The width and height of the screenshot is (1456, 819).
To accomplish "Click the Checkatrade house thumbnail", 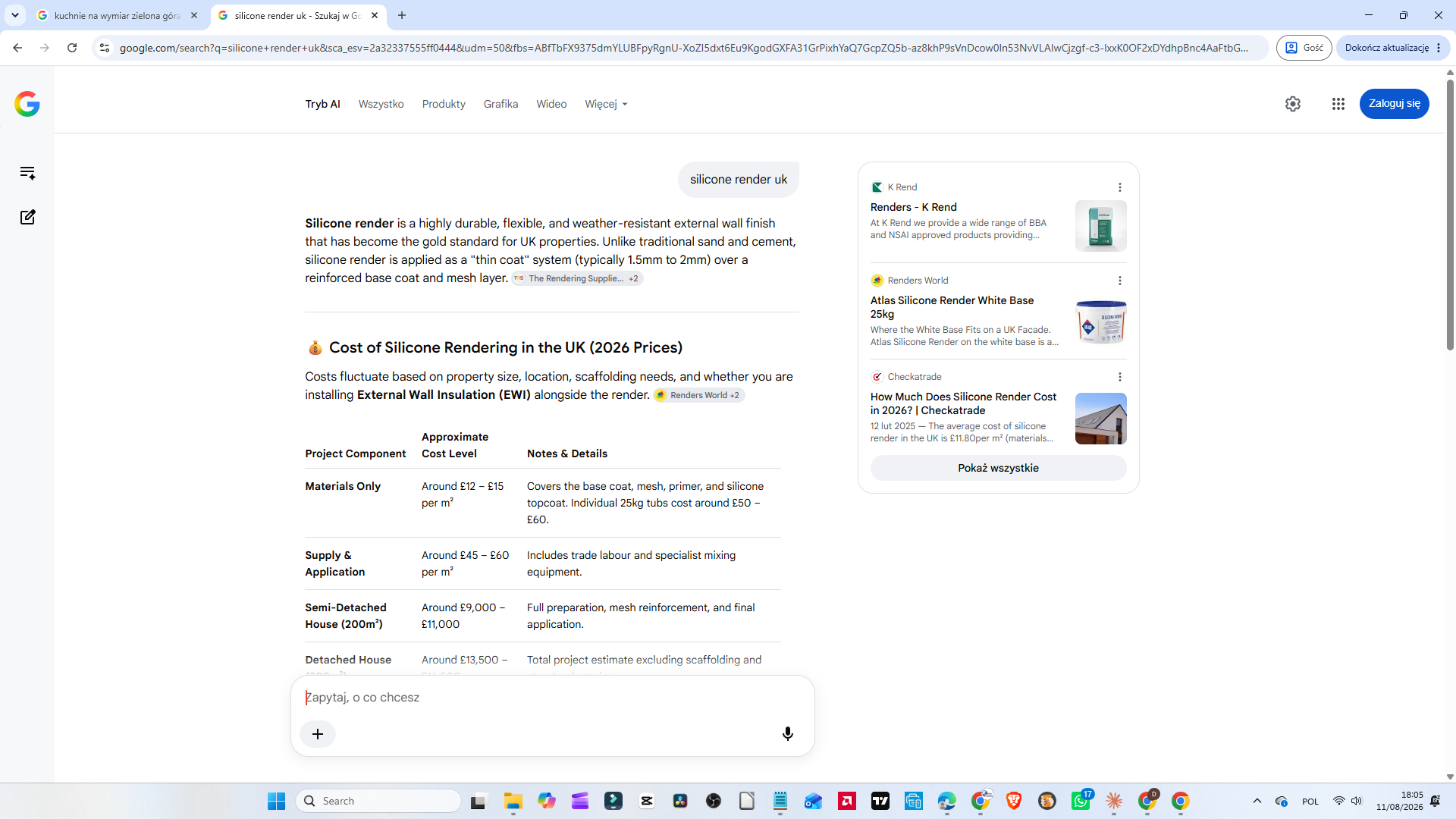I will tap(1100, 419).
